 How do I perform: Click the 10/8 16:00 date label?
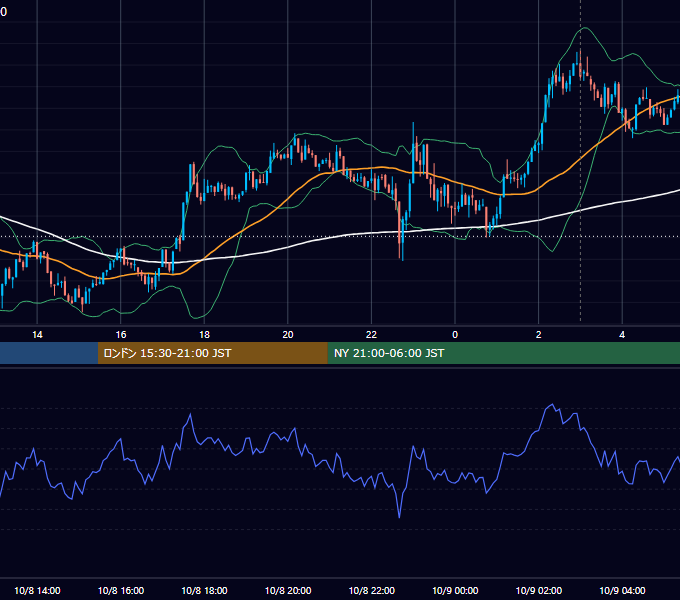[x=121, y=590]
